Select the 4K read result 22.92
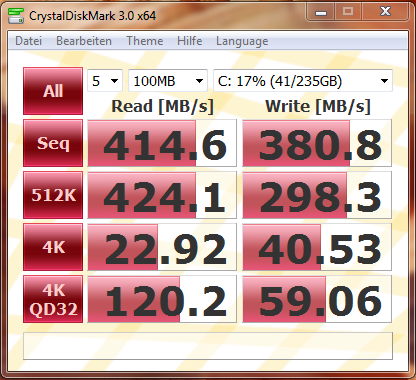Viewport: 416px width, 380px height. pyautogui.click(x=162, y=247)
